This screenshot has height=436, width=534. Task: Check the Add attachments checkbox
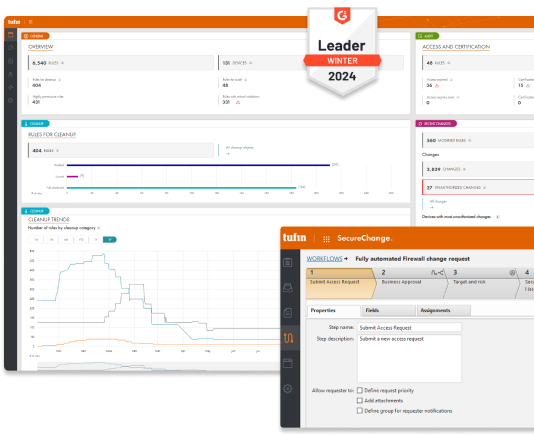coord(360,400)
